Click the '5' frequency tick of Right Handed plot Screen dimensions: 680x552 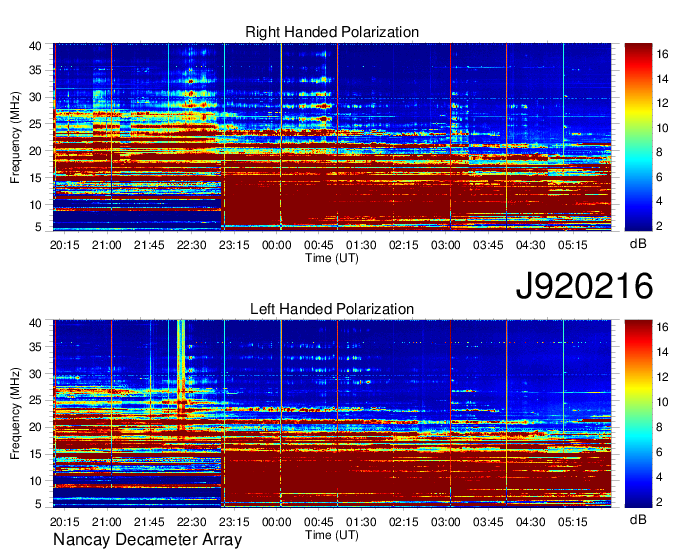coord(39,227)
